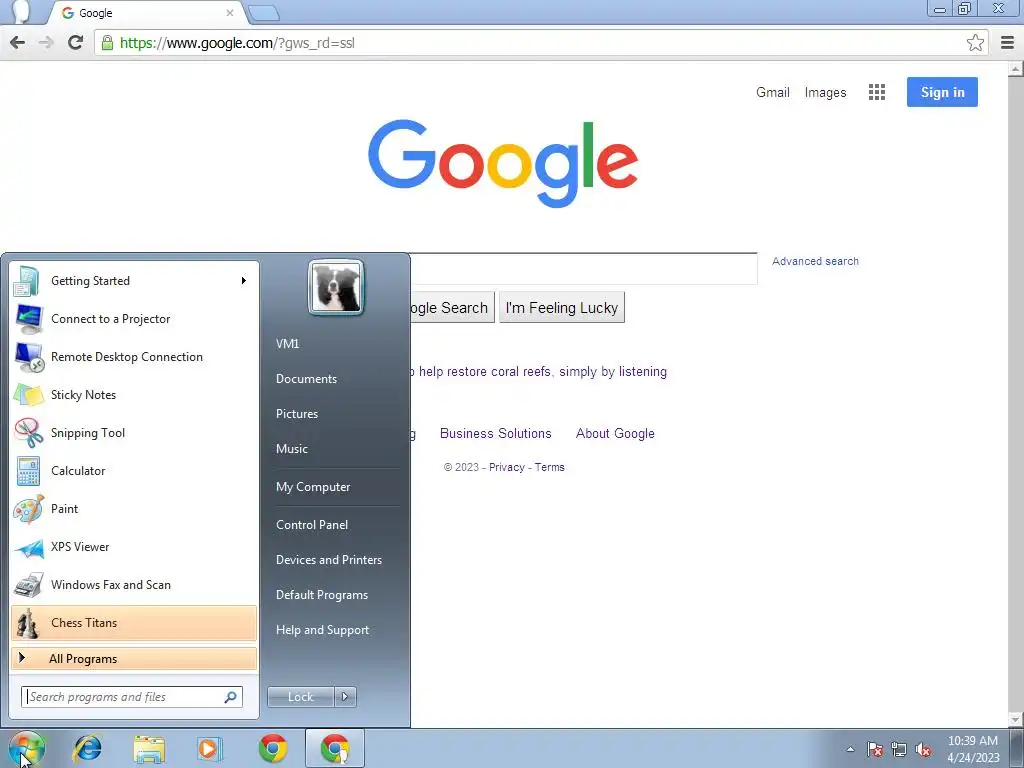Screen dimensions: 1024x768
Task: Click the taskbar clock and date
Action: [973, 749]
